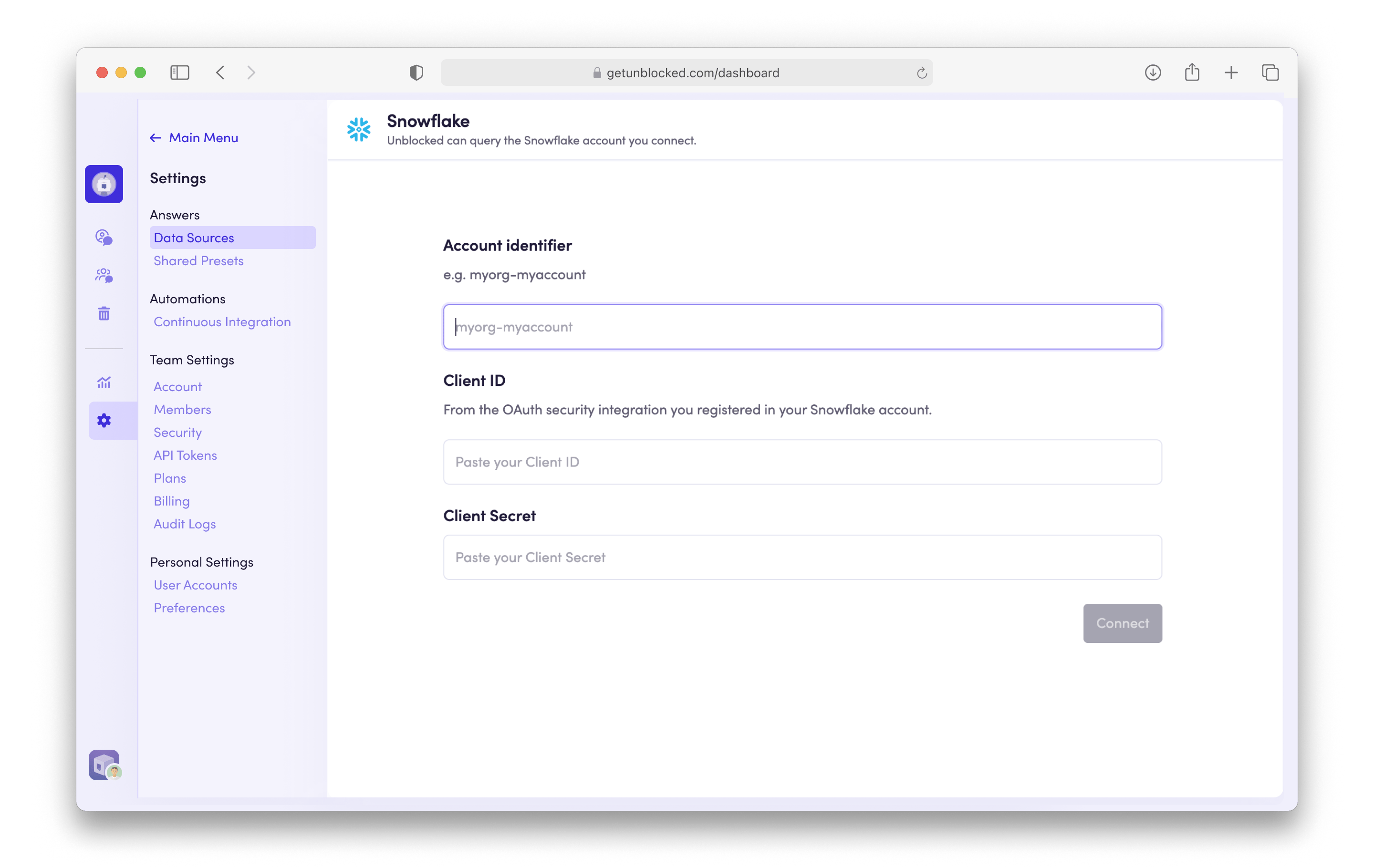Screen dimensions: 1374x868
Task: Click the Client Secret input field
Action: click(x=802, y=557)
